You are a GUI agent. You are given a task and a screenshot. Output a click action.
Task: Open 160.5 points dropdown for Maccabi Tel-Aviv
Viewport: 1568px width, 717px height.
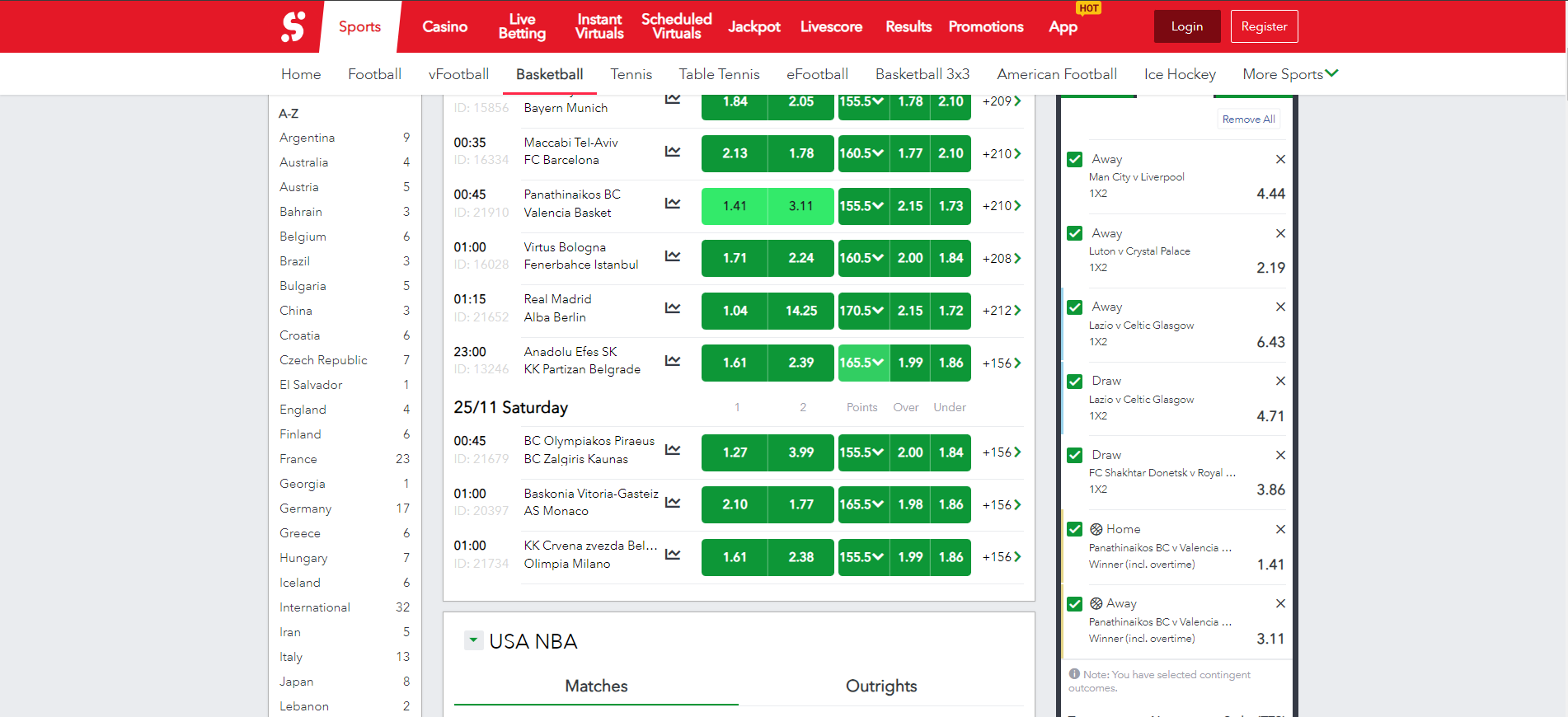[x=862, y=153]
